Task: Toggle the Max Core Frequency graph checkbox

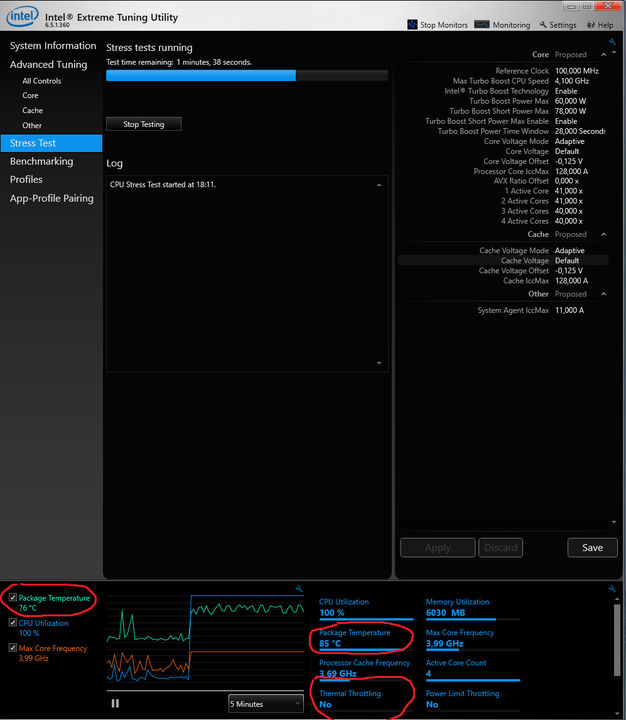Action: click(13, 647)
